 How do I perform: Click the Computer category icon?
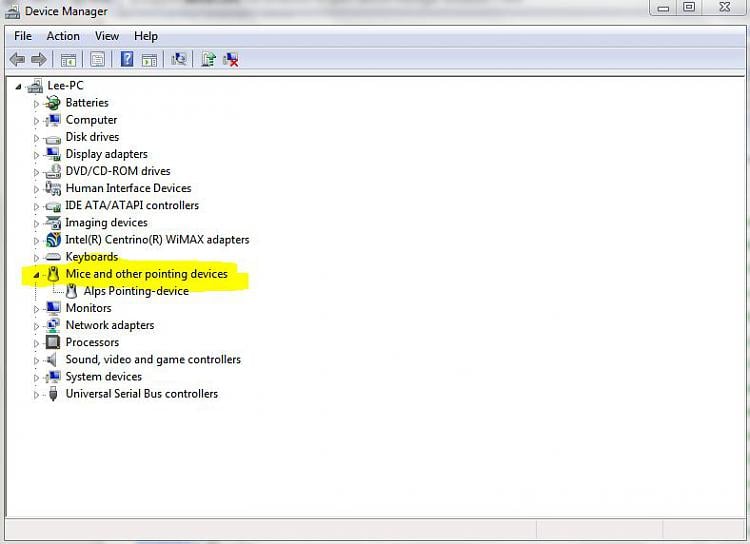53,120
